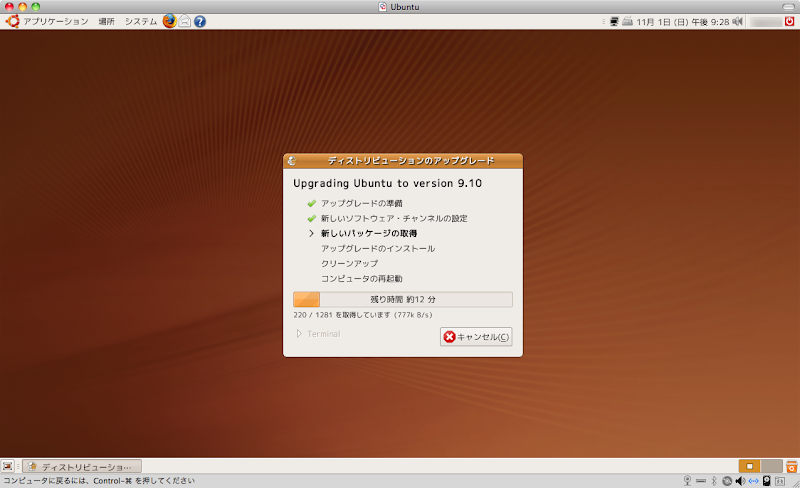Click the blue network adapter icon

coord(754,480)
